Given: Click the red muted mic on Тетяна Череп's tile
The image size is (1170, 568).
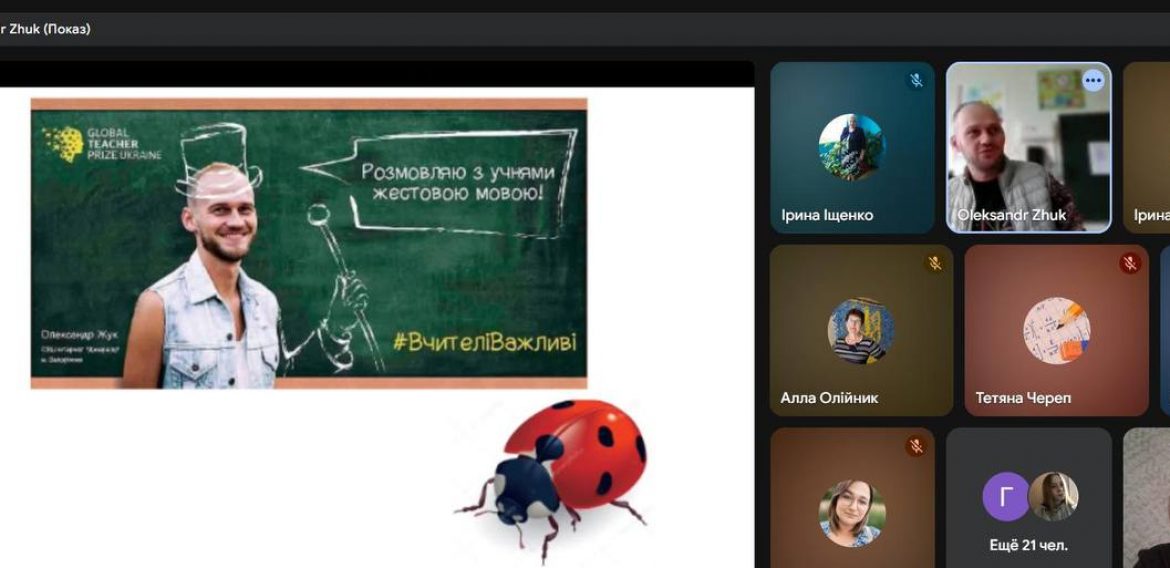Looking at the screenshot, I should tap(1130, 263).
